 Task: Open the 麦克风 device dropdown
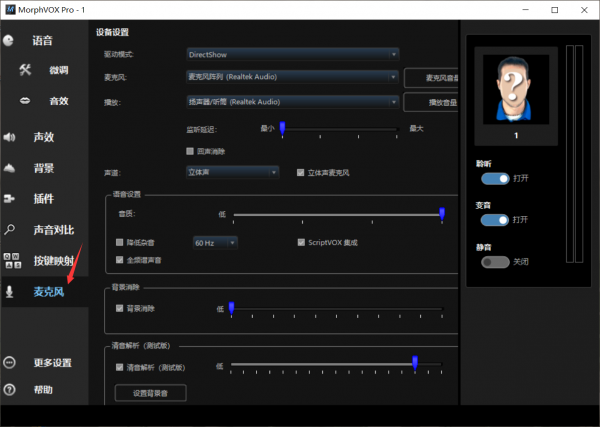tap(293, 77)
